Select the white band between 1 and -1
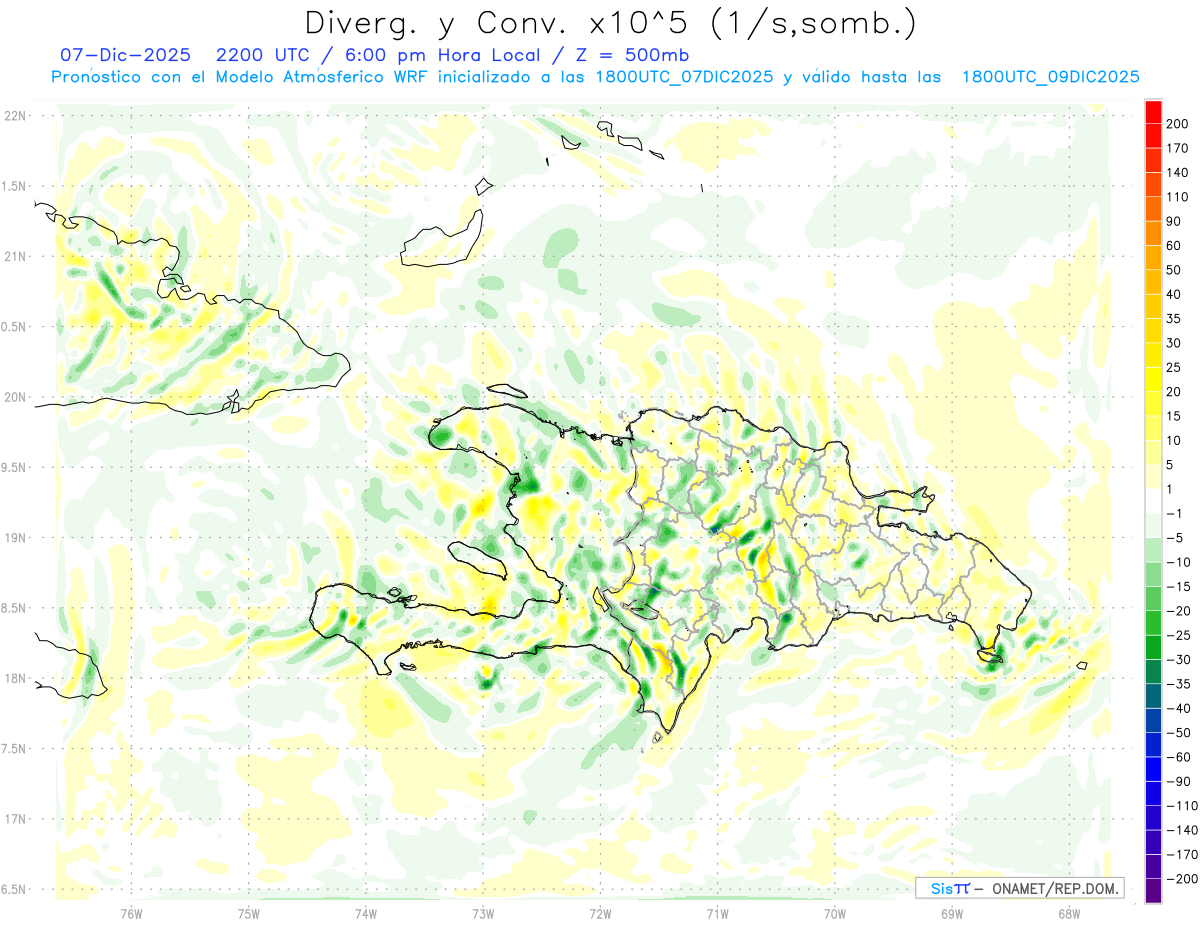The width and height of the screenshot is (1200, 927). pyautogui.click(x=1153, y=501)
